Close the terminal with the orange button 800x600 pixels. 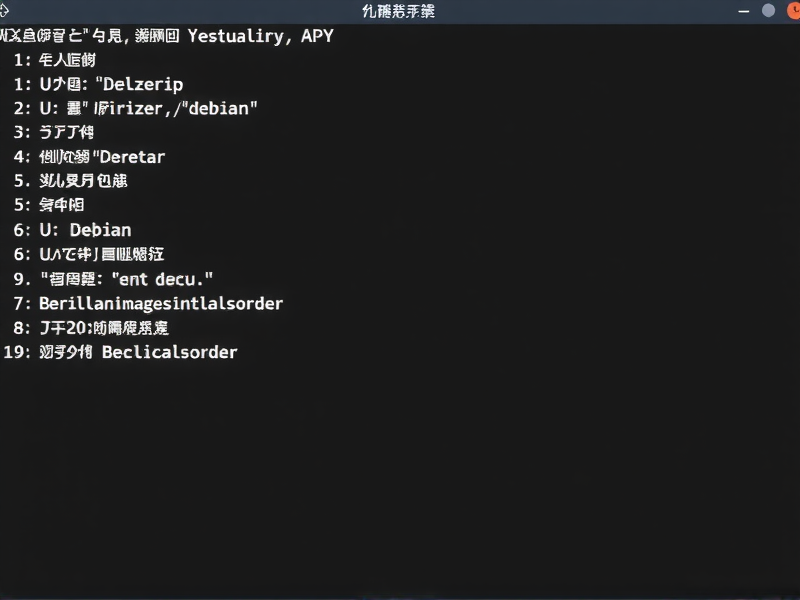(790, 11)
